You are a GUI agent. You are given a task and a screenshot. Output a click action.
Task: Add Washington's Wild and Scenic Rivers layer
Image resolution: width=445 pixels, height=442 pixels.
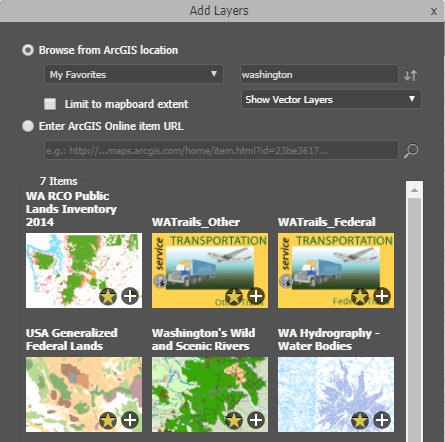[256, 420]
